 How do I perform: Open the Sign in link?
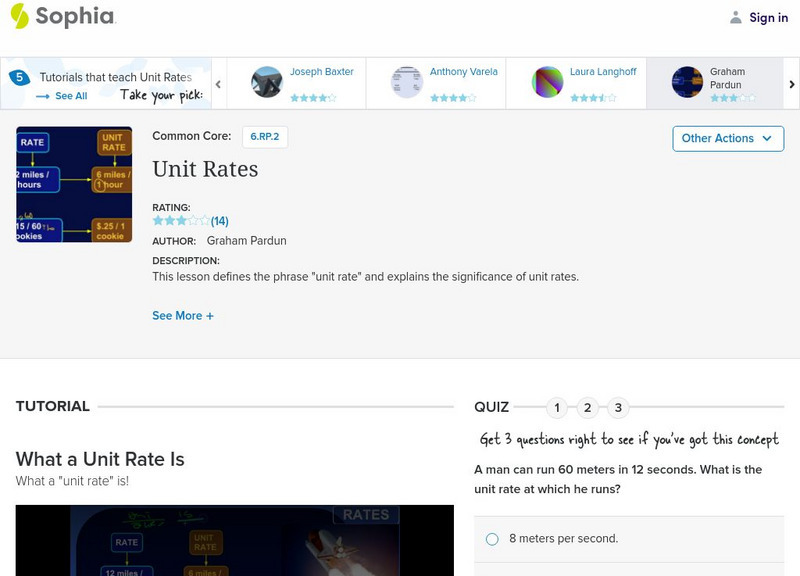click(x=768, y=17)
